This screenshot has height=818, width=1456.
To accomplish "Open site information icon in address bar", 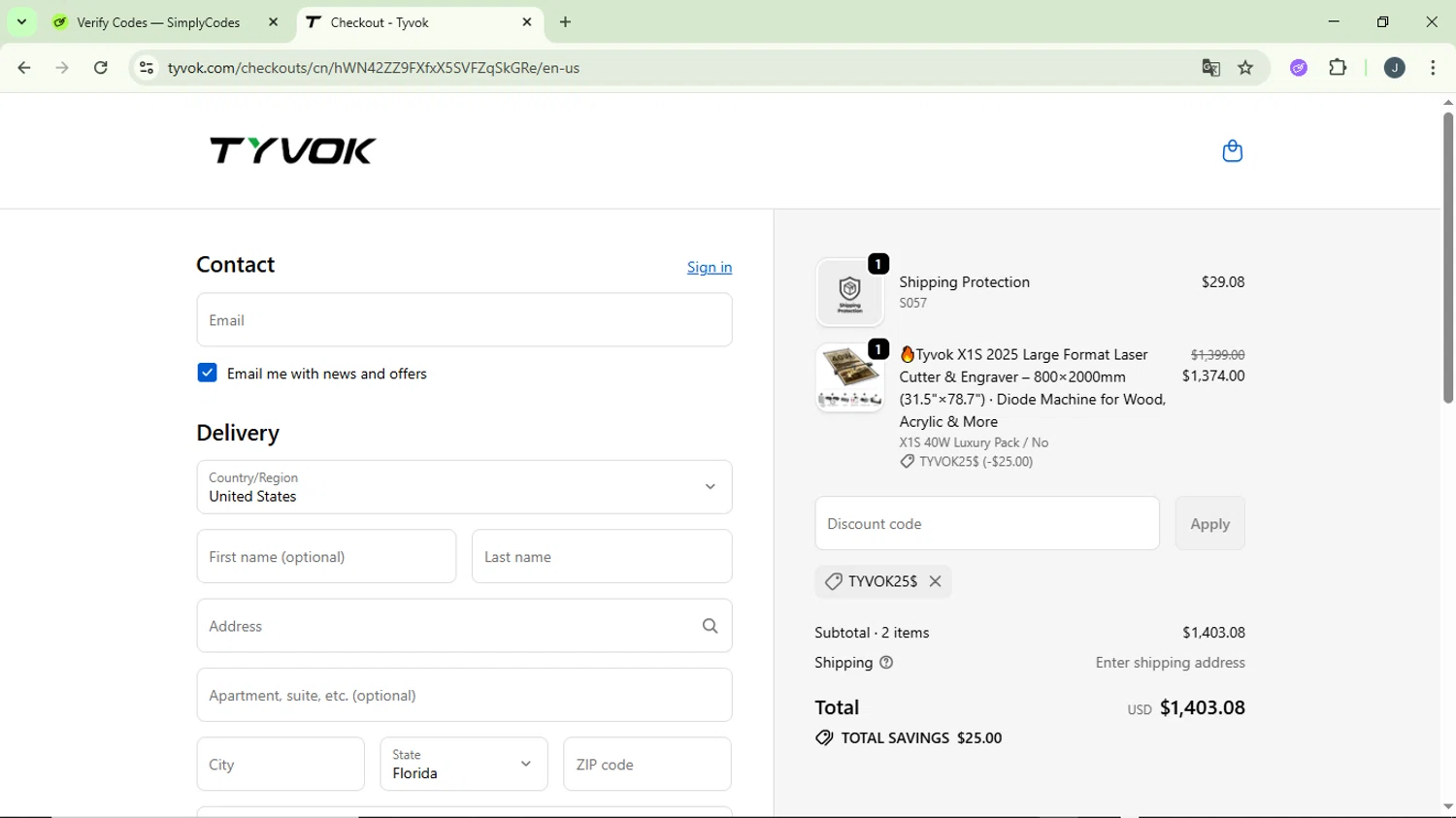I will (147, 68).
